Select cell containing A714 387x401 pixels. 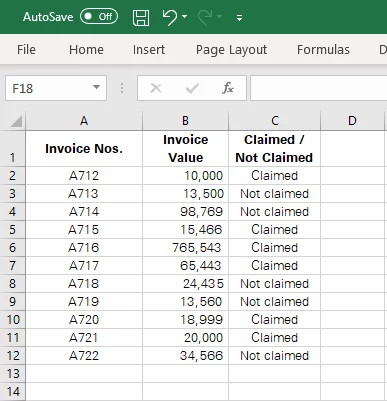[84, 212]
